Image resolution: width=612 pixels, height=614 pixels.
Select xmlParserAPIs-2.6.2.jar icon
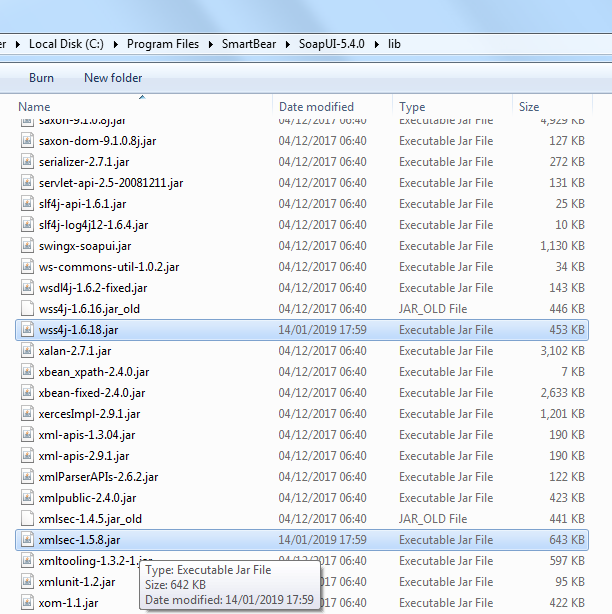pos(27,477)
